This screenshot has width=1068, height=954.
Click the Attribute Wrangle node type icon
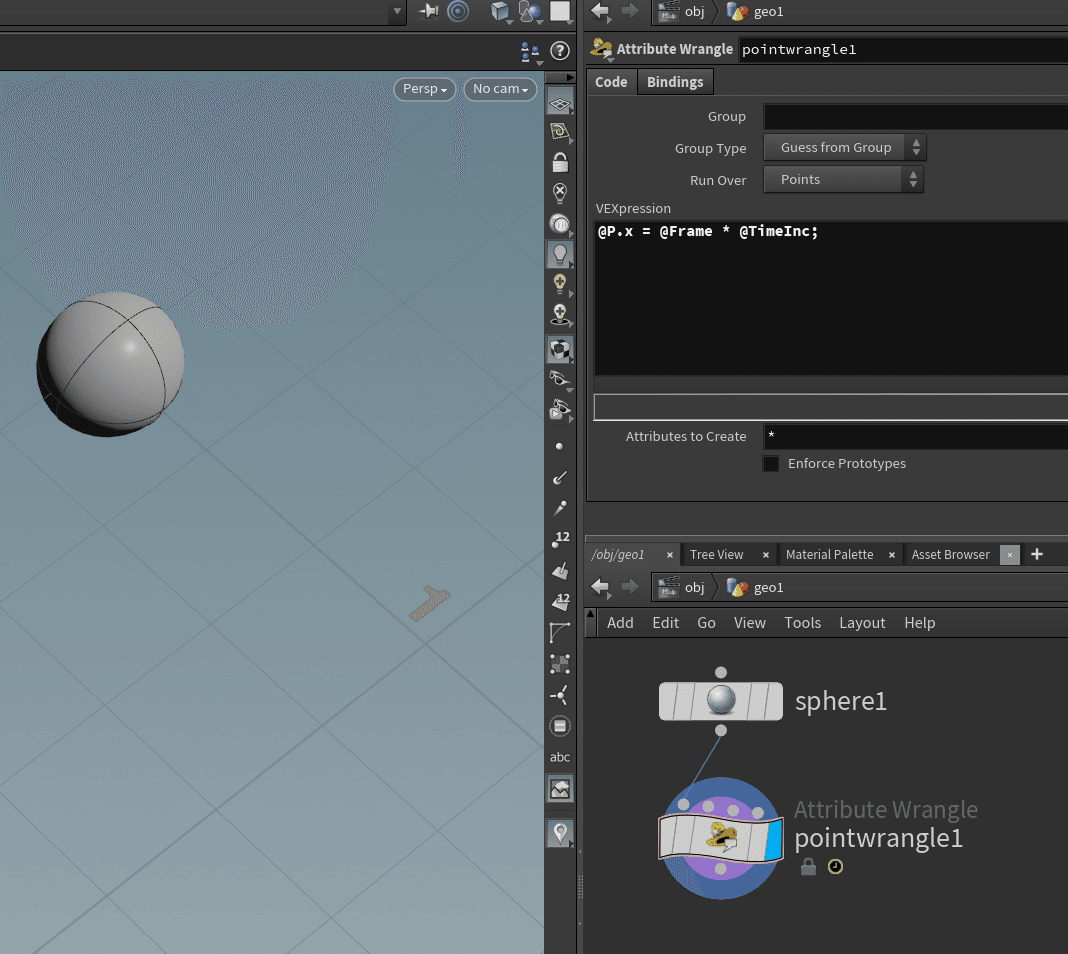[x=602, y=49]
